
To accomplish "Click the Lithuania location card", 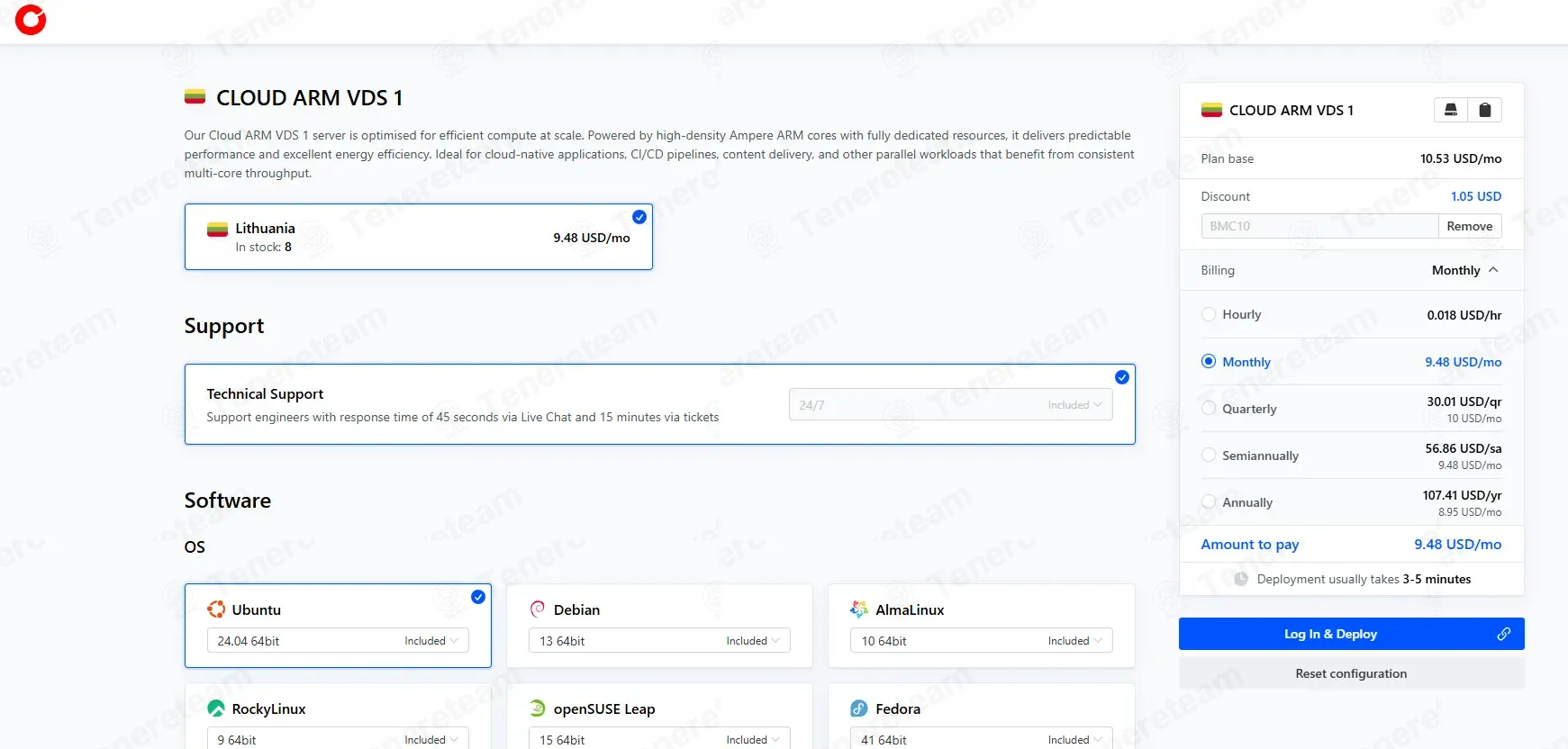I will point(419,237).
